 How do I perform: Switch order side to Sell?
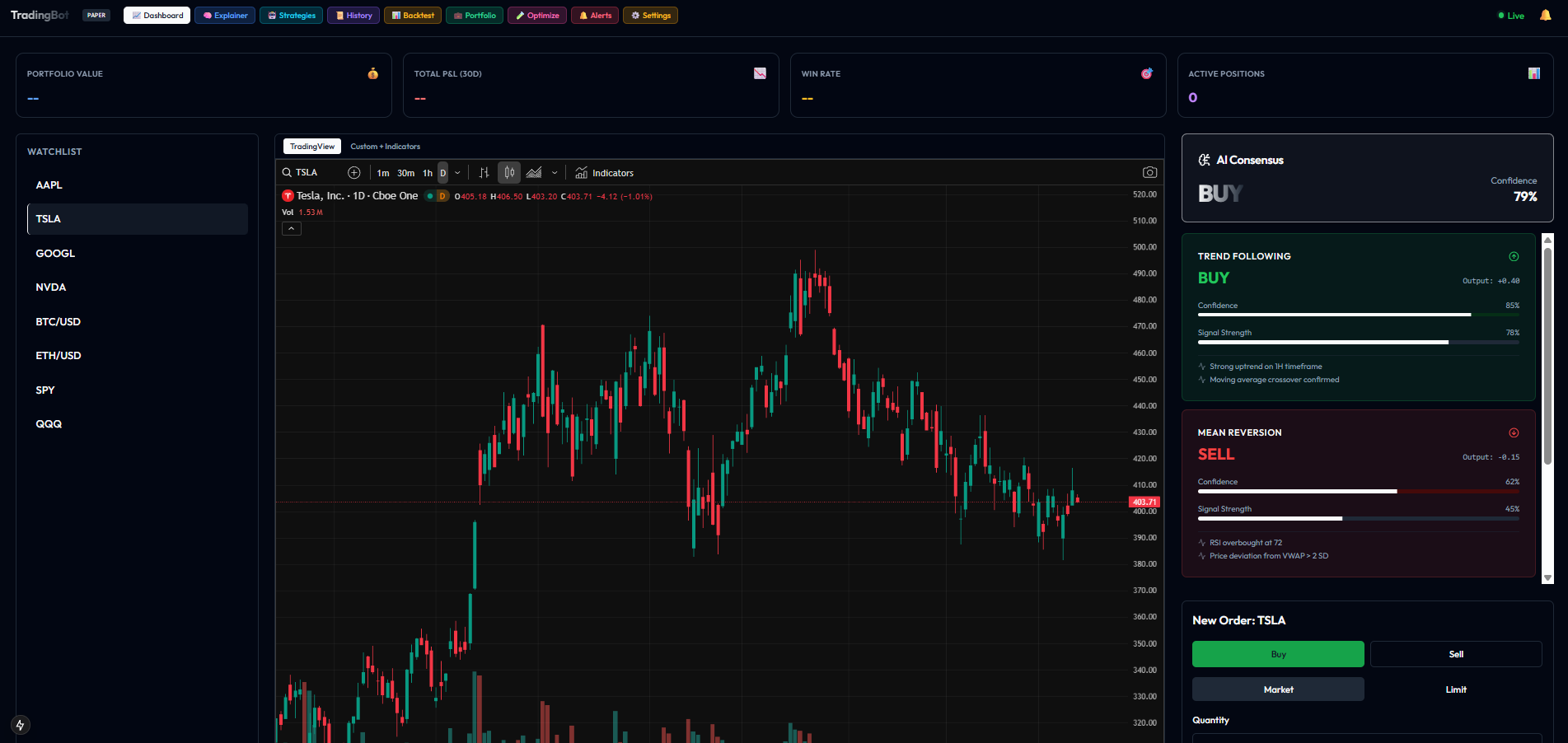(1455, 653)
